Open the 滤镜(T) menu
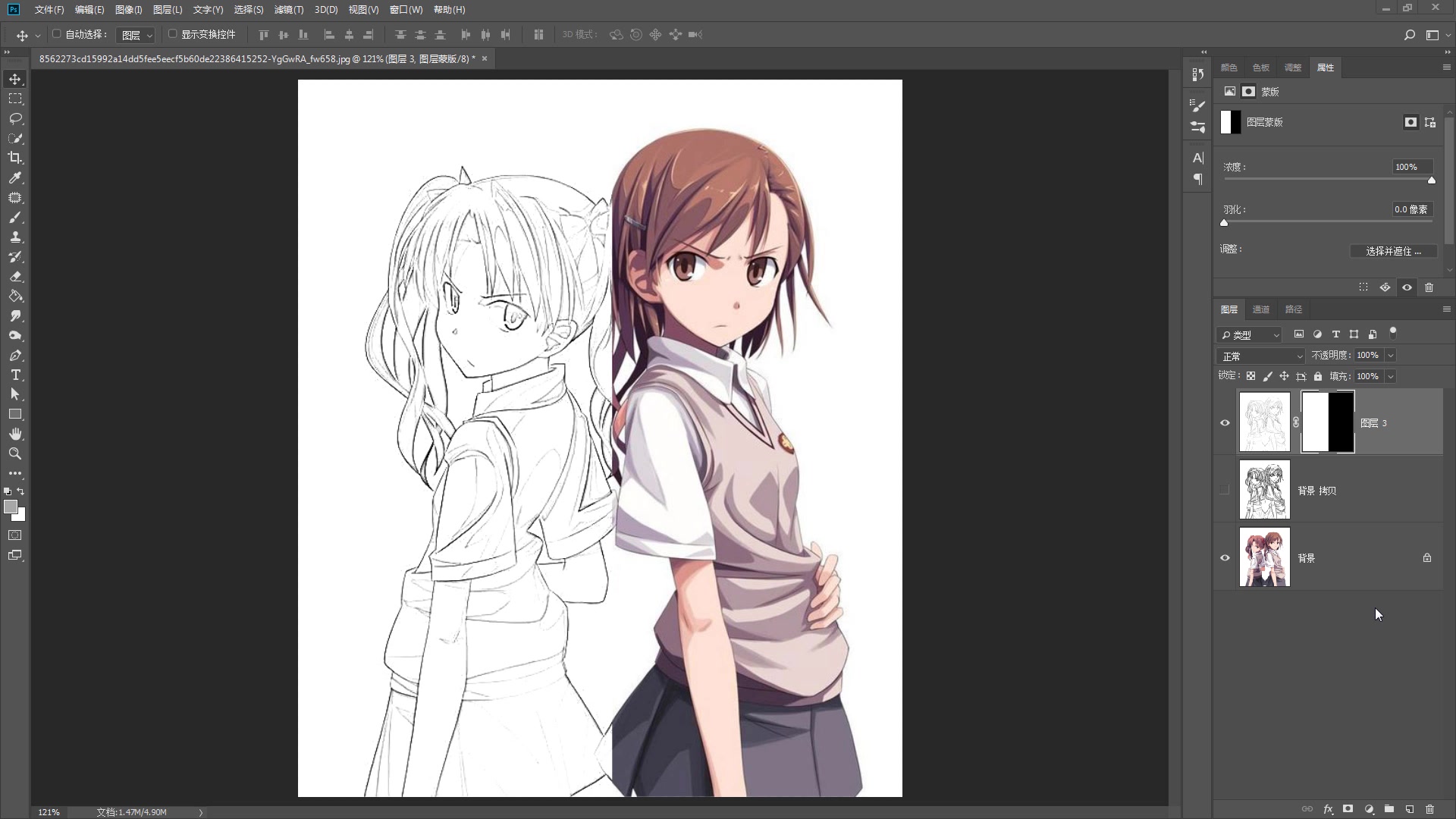The height and width of the screenshot is (819, 1456). 288,10
